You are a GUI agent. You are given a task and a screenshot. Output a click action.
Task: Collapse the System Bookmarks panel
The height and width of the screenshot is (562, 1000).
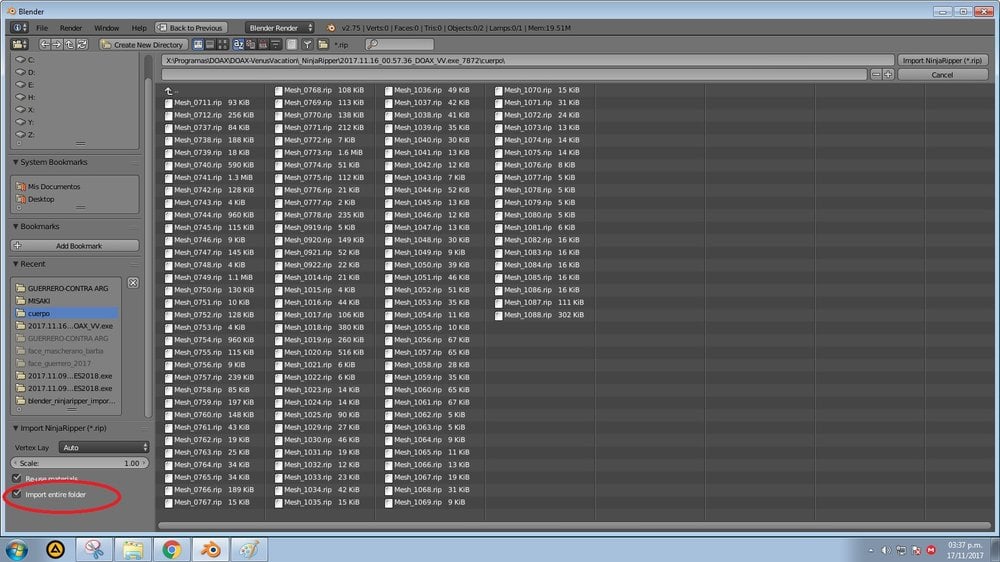tap(15, 163)
